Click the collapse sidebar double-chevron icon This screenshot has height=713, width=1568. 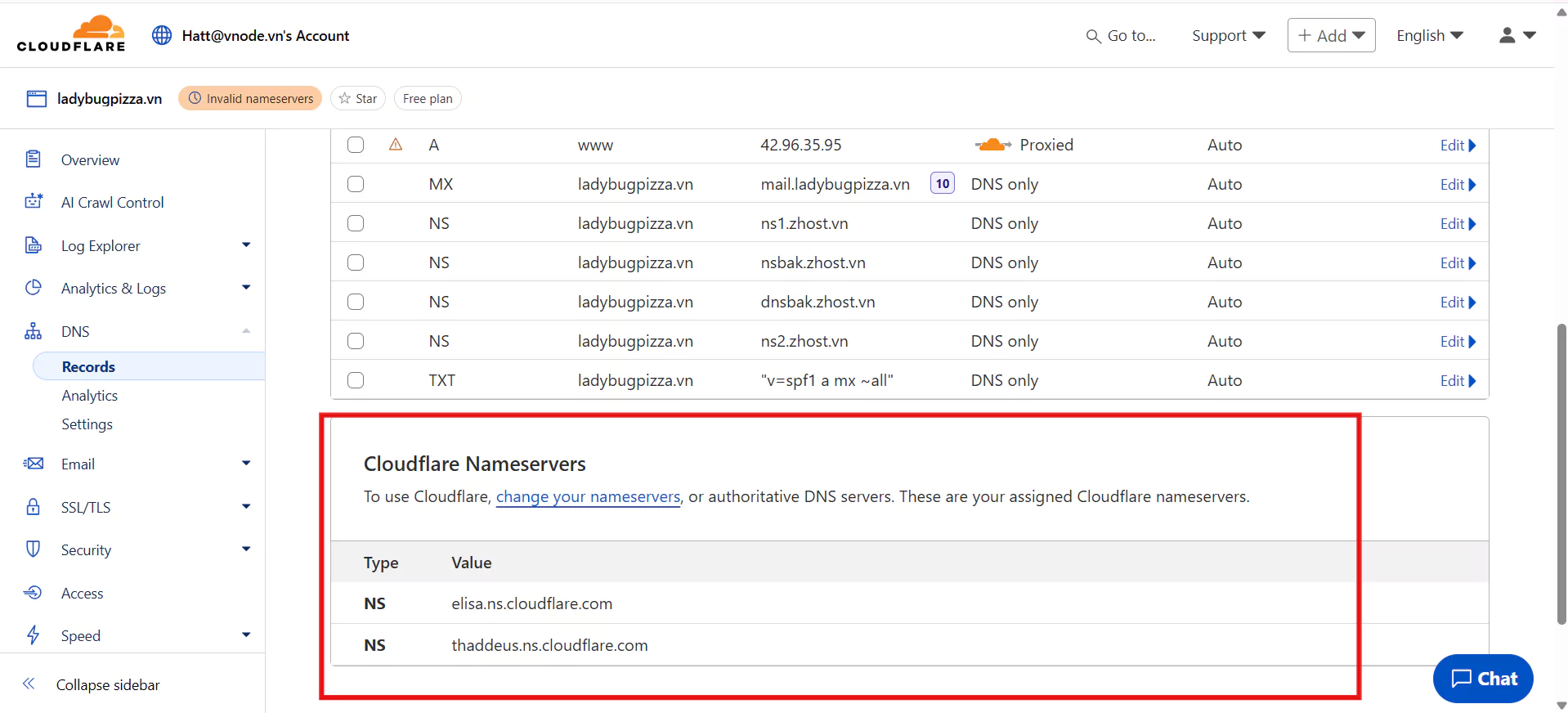tap(29, 684)
